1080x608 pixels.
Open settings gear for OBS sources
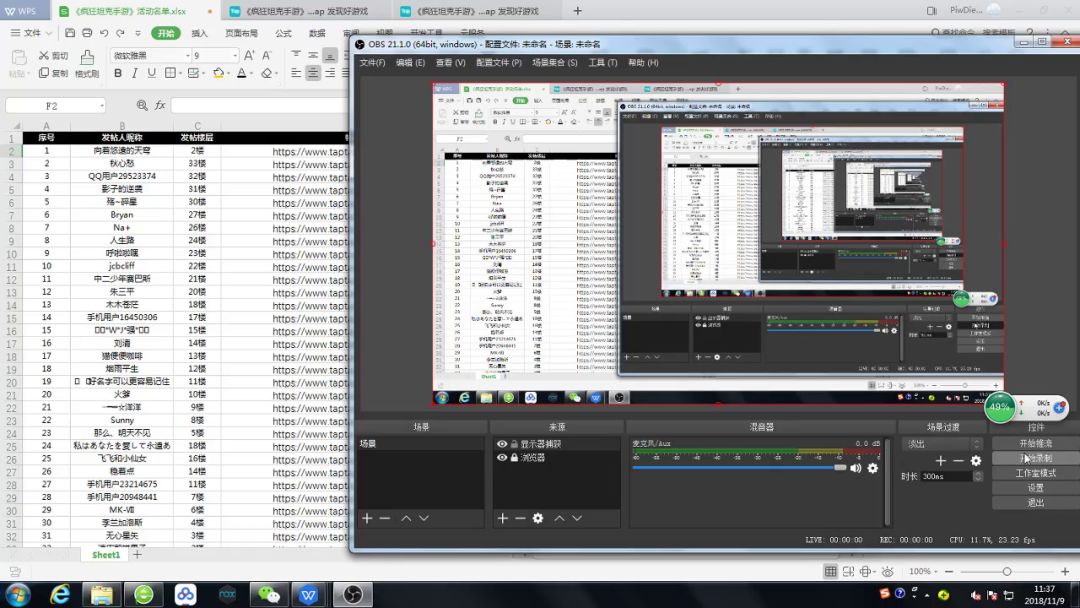538,518
